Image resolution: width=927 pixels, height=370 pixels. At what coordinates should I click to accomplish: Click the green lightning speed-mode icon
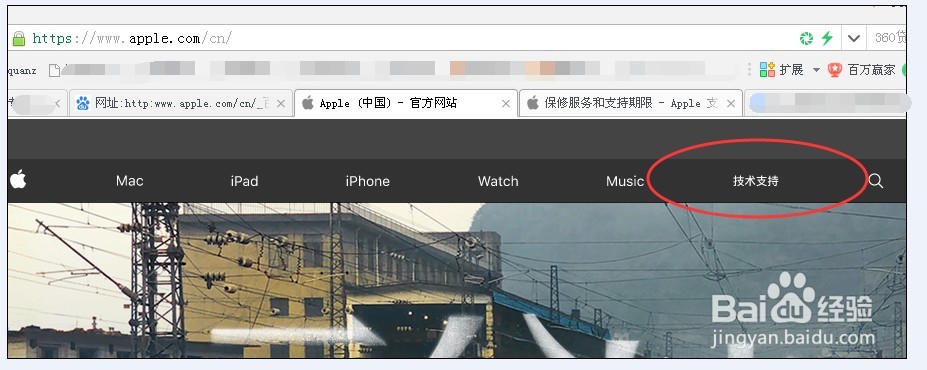coord(827,38)
